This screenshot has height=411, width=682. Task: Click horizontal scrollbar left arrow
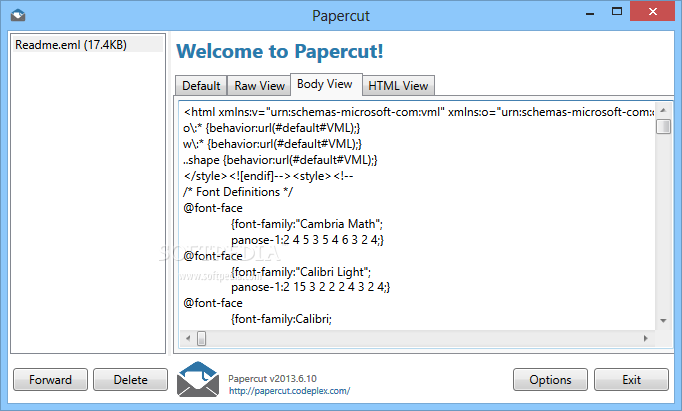coord(188,338)
